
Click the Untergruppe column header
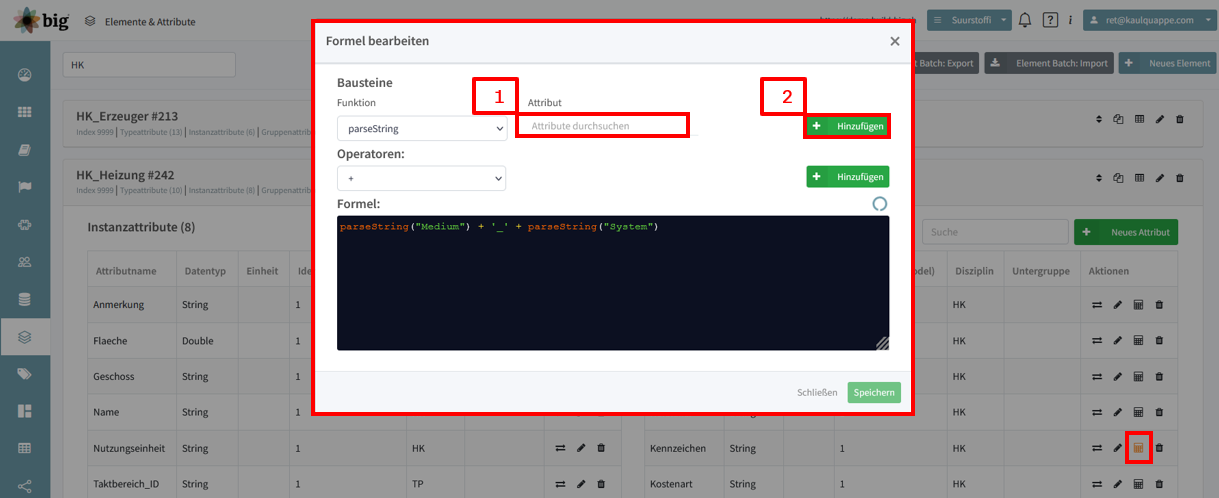pyautogui.click(x=1041, y=271)
